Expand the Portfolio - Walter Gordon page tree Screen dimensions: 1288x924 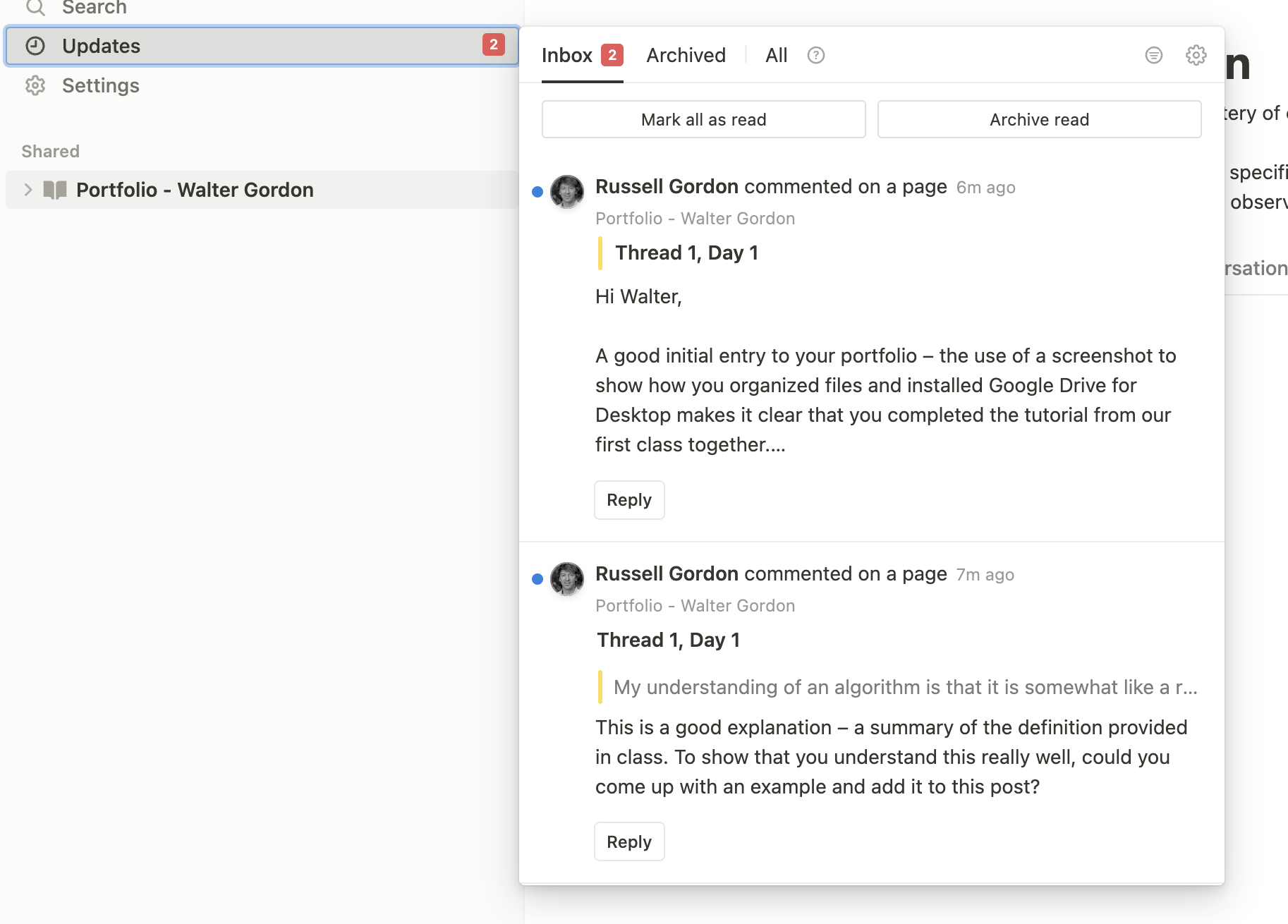(x=28, y=190)
